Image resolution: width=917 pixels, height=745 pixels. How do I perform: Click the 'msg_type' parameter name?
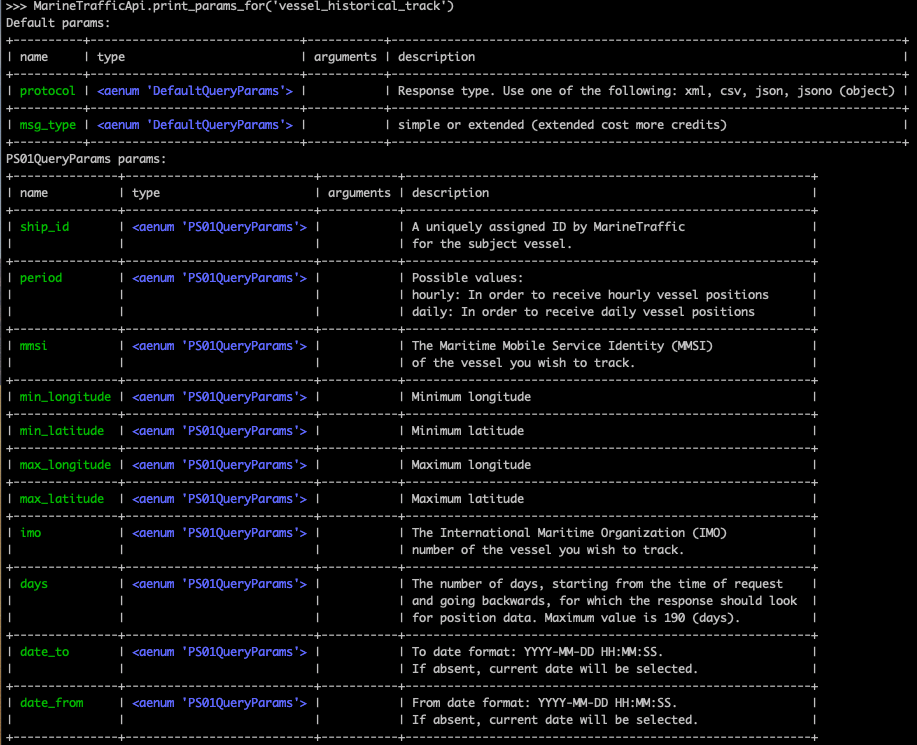(47, 125)
